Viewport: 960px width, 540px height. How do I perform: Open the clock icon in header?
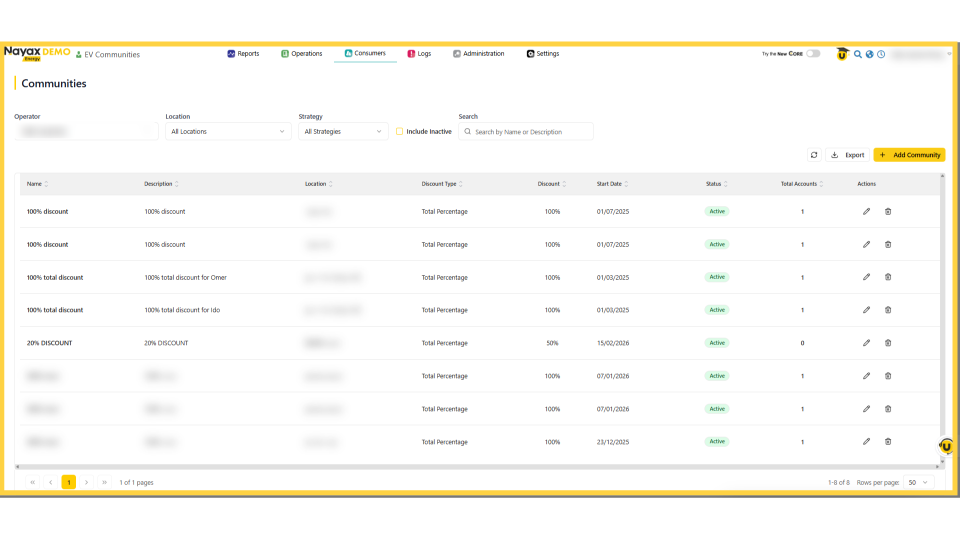pos(881,54)
